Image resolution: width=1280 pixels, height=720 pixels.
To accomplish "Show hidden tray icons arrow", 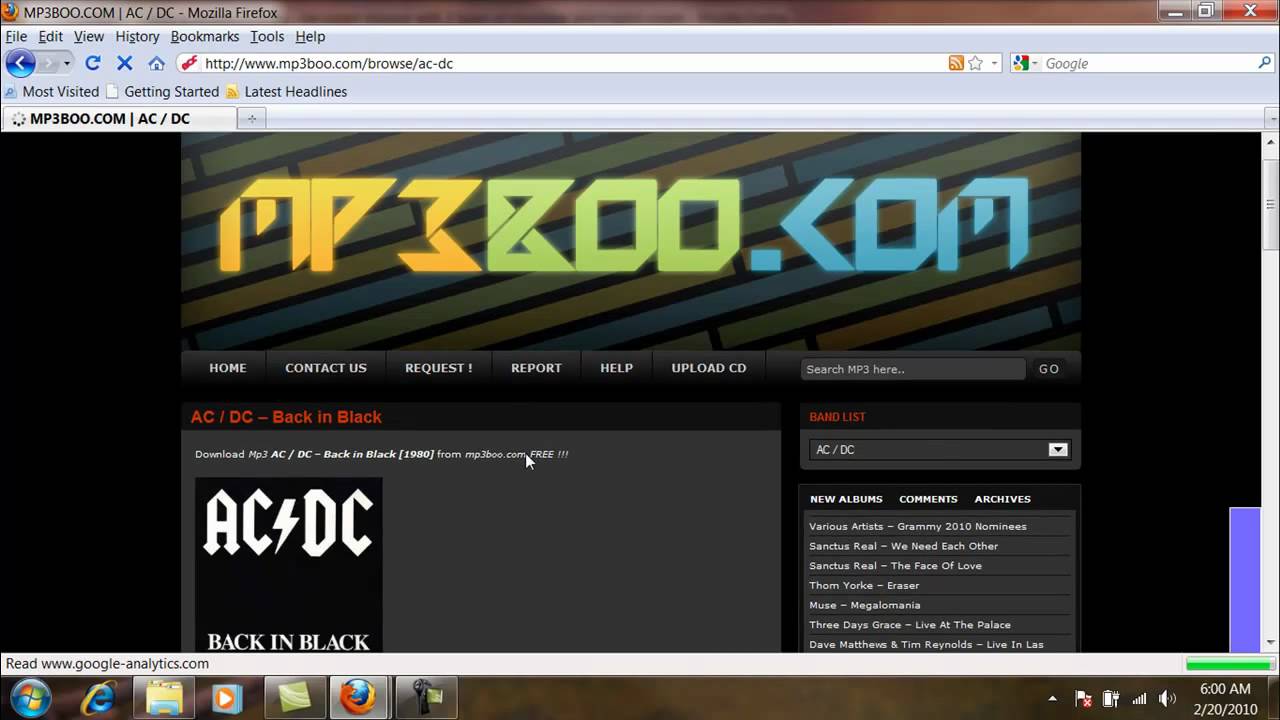I will (x=1052, y=698).
